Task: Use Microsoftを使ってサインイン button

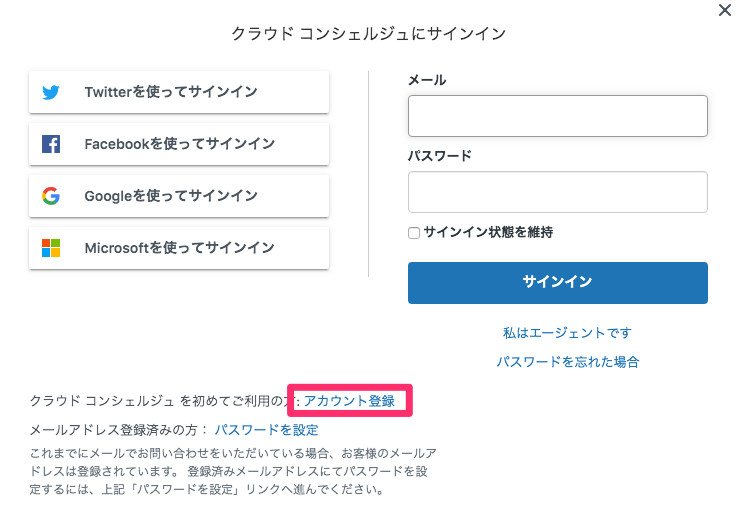Action: click(x=179, y=248)
